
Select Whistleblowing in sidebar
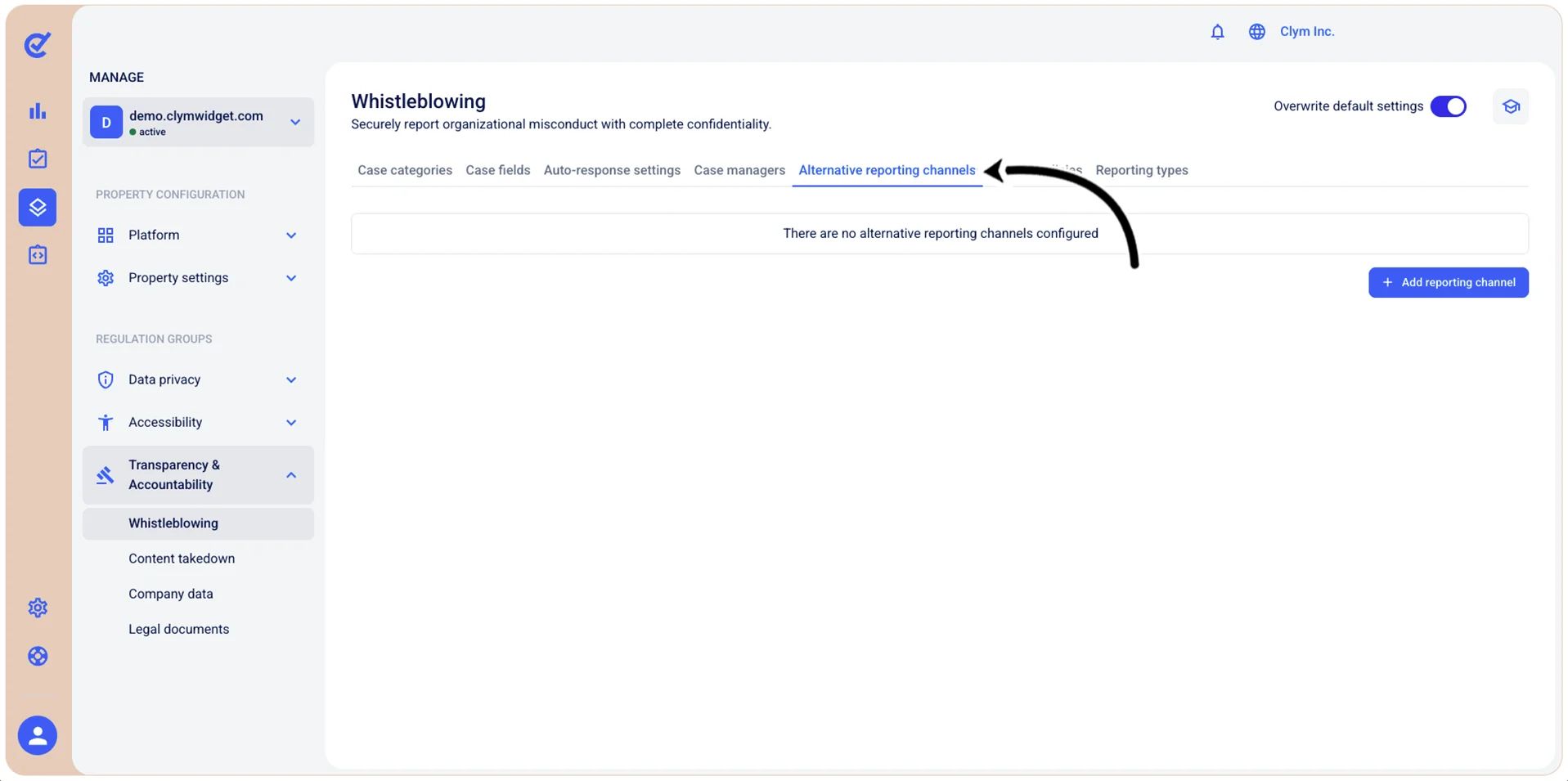click(198, 523)
